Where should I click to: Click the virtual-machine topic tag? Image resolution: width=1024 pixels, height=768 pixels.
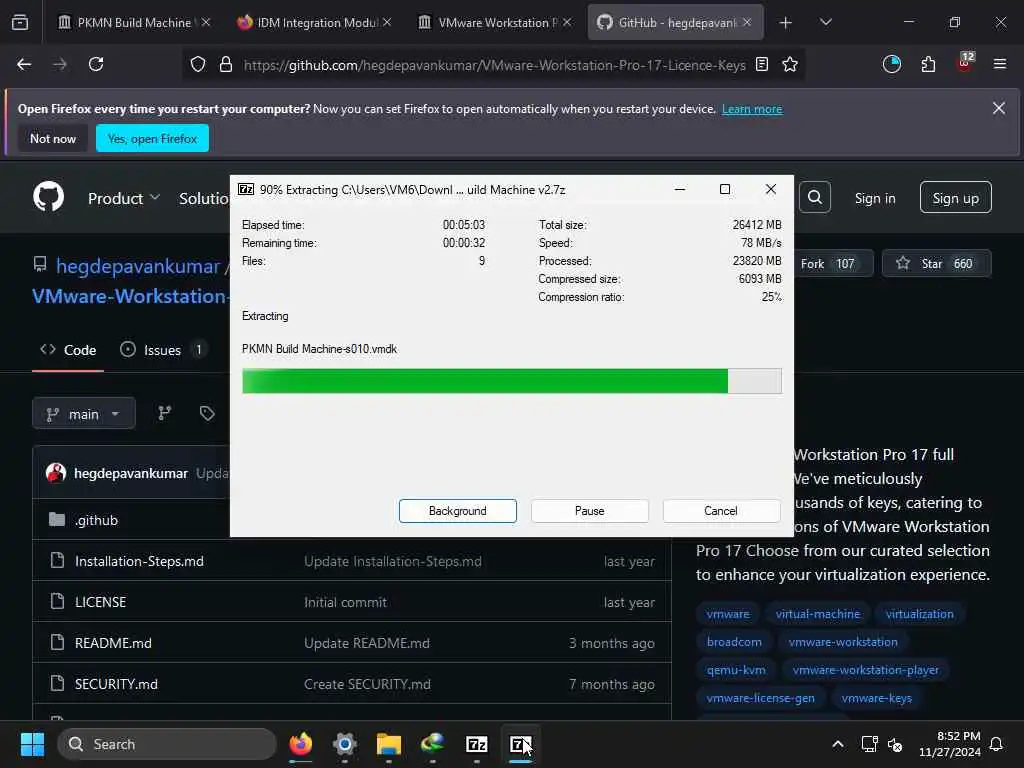[x=818, y=614]
